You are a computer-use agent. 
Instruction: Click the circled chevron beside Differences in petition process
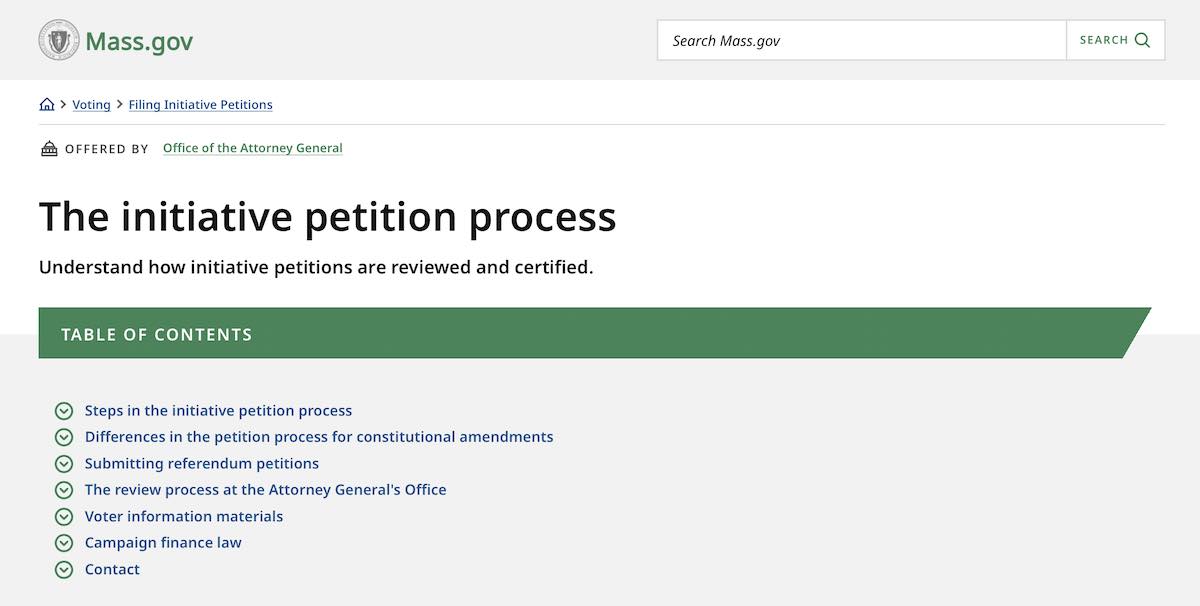click(64, 437)
